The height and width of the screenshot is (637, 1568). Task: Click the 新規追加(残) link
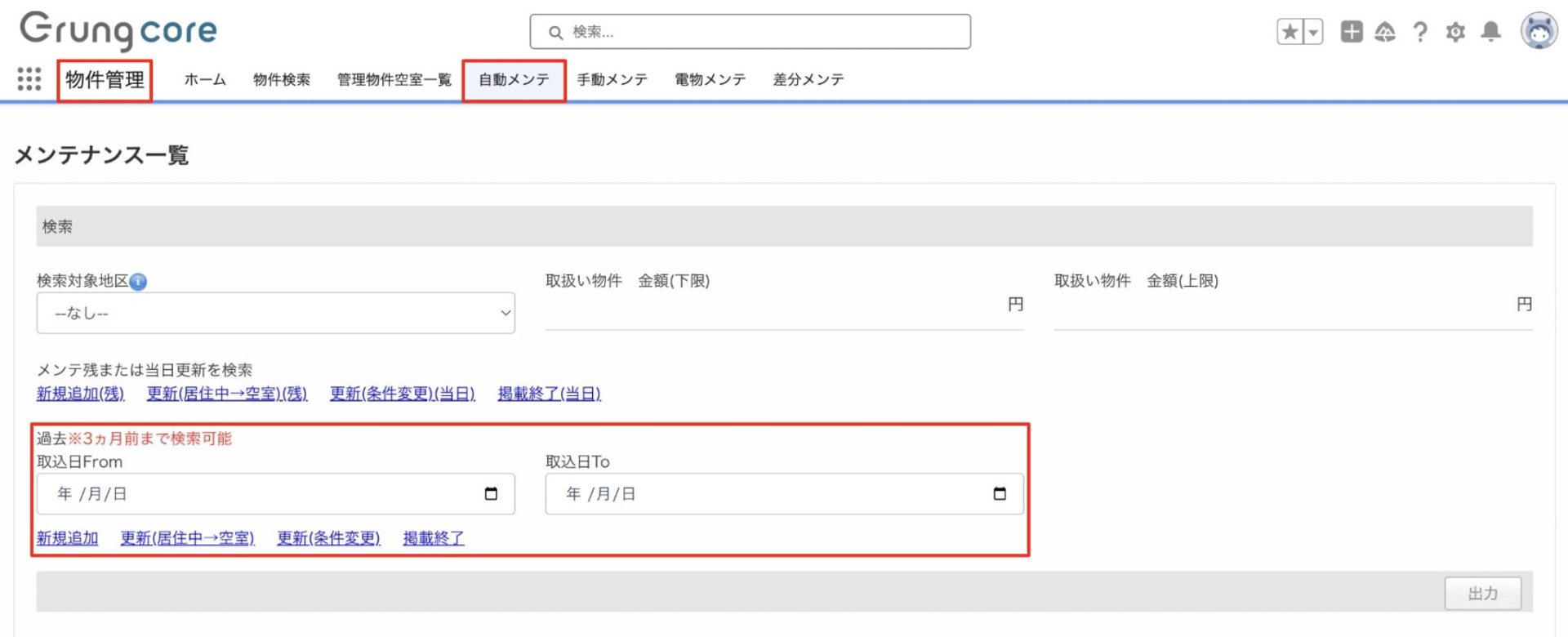pyautogui.click(x=80, y=394)
